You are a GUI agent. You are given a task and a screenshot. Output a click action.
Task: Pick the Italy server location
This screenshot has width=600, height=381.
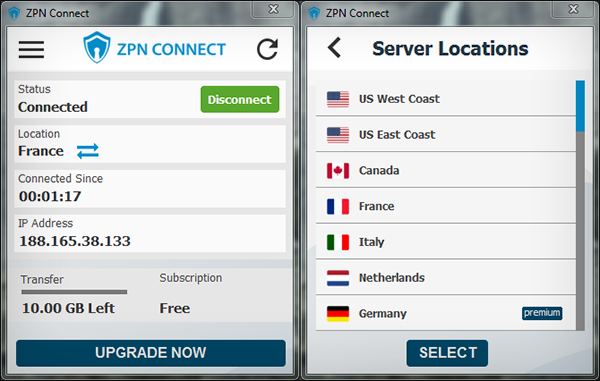click(x=446, y=242)
